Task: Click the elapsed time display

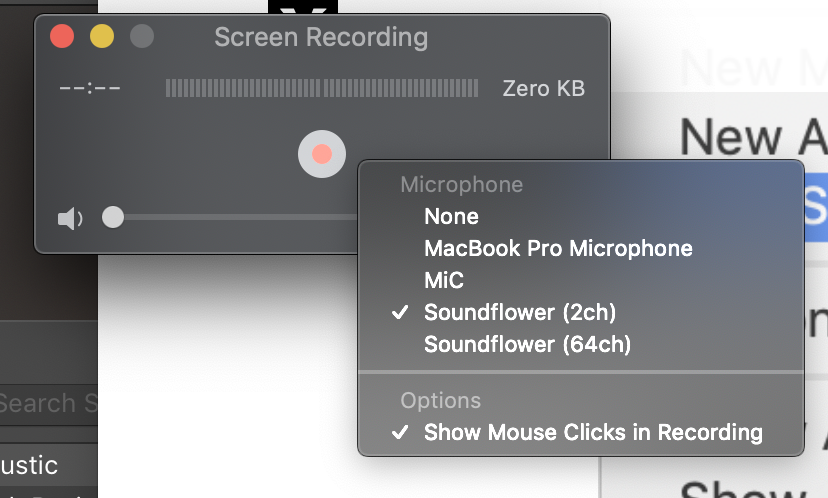Action: tap(90, 88)
